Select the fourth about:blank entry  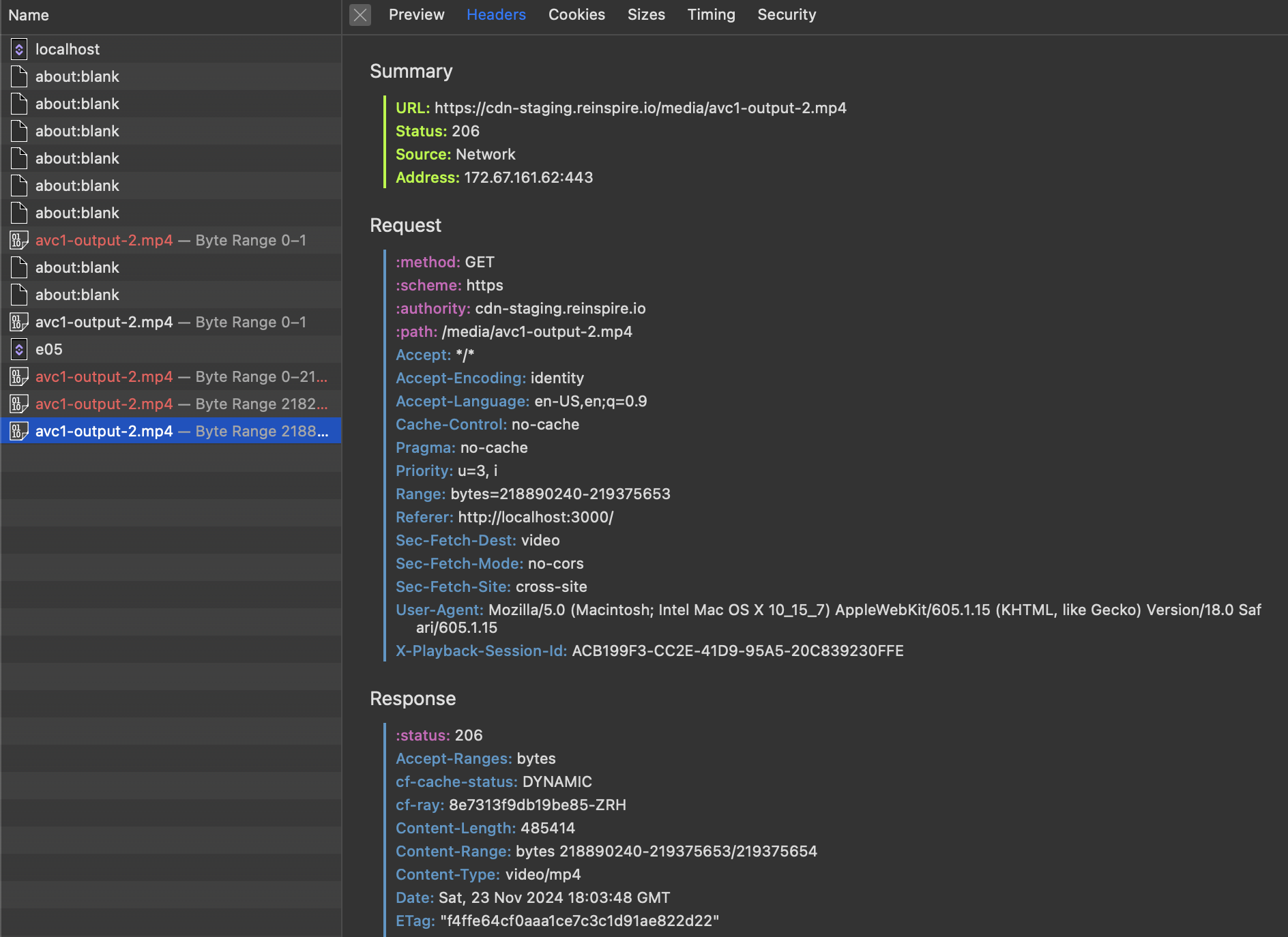coord(77,158)
